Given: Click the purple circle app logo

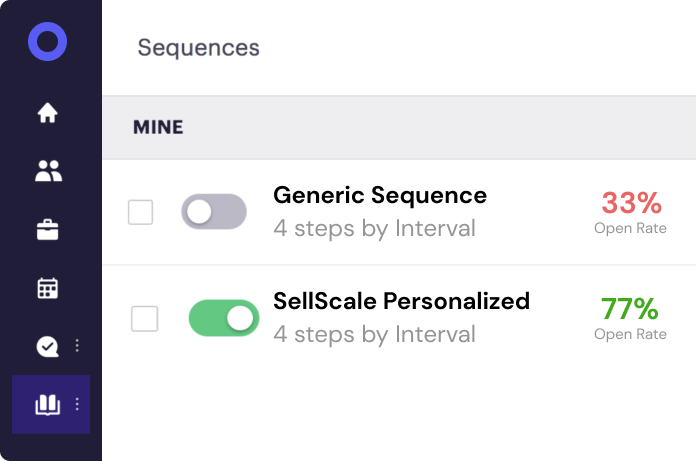Looking at the screenshot, I should click(47, 43).
